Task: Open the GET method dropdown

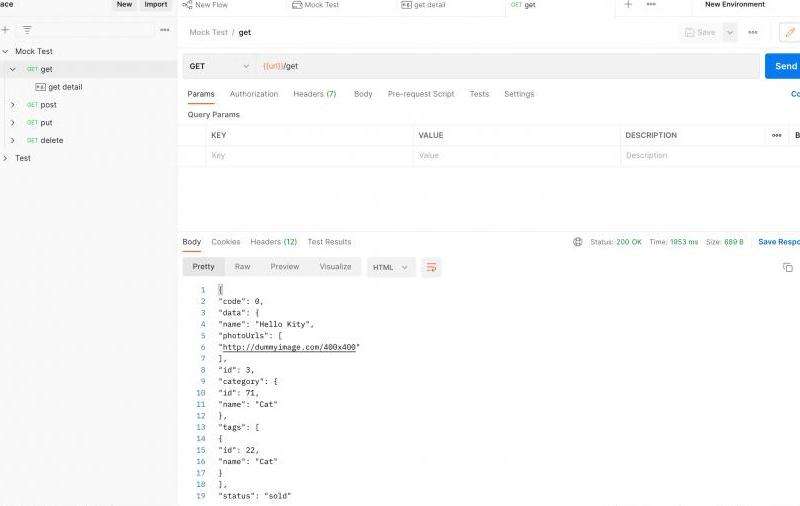Action: 220,66
